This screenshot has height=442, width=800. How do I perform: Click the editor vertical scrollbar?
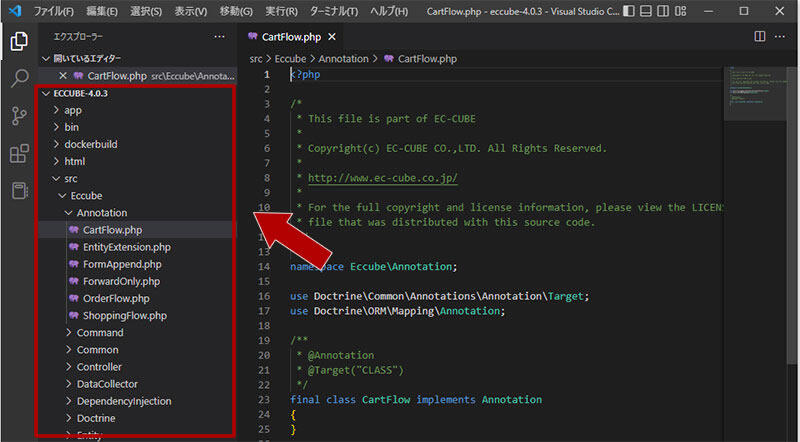point(793,214)
